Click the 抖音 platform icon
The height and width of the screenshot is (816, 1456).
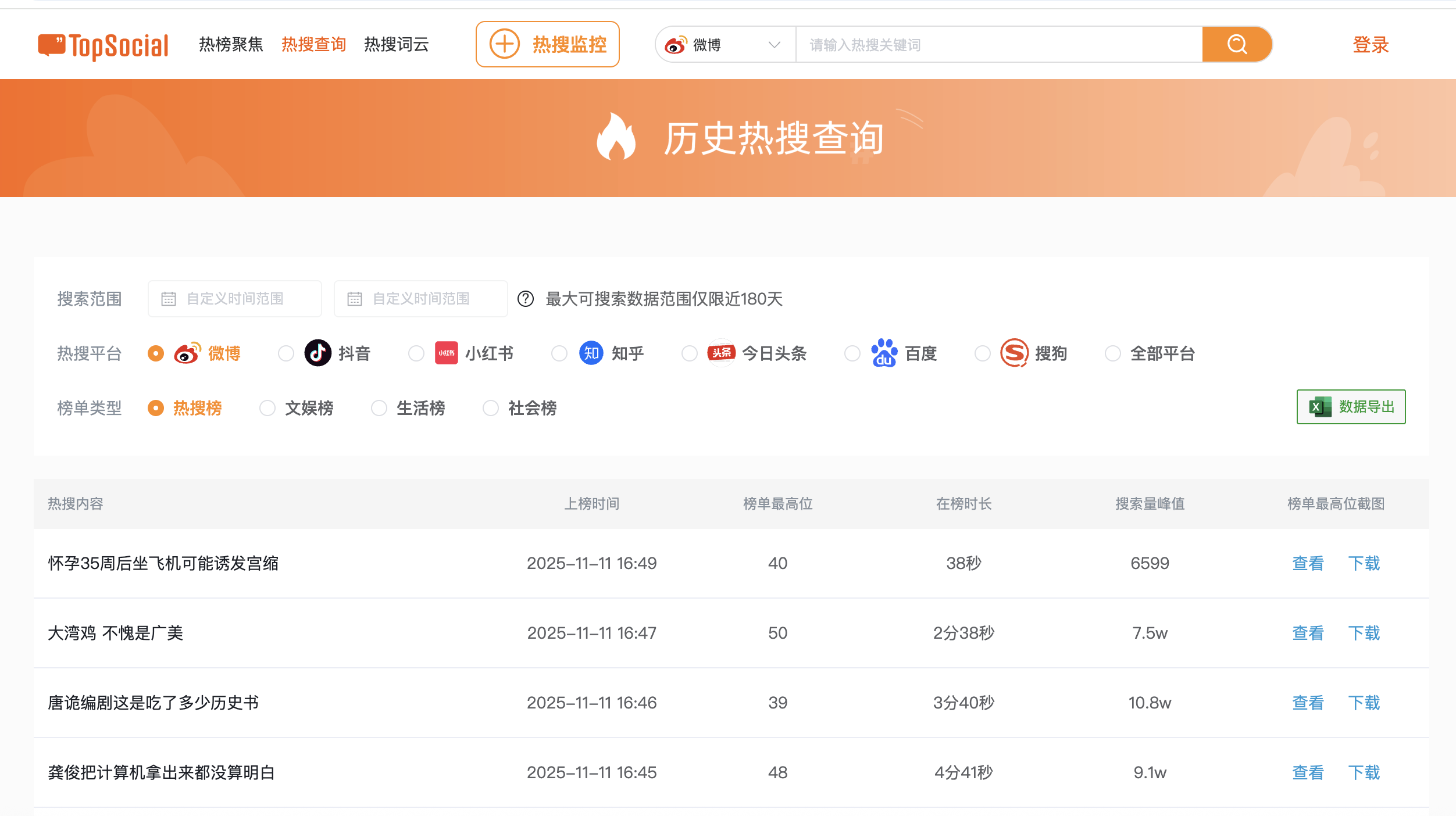click(318, 353)
